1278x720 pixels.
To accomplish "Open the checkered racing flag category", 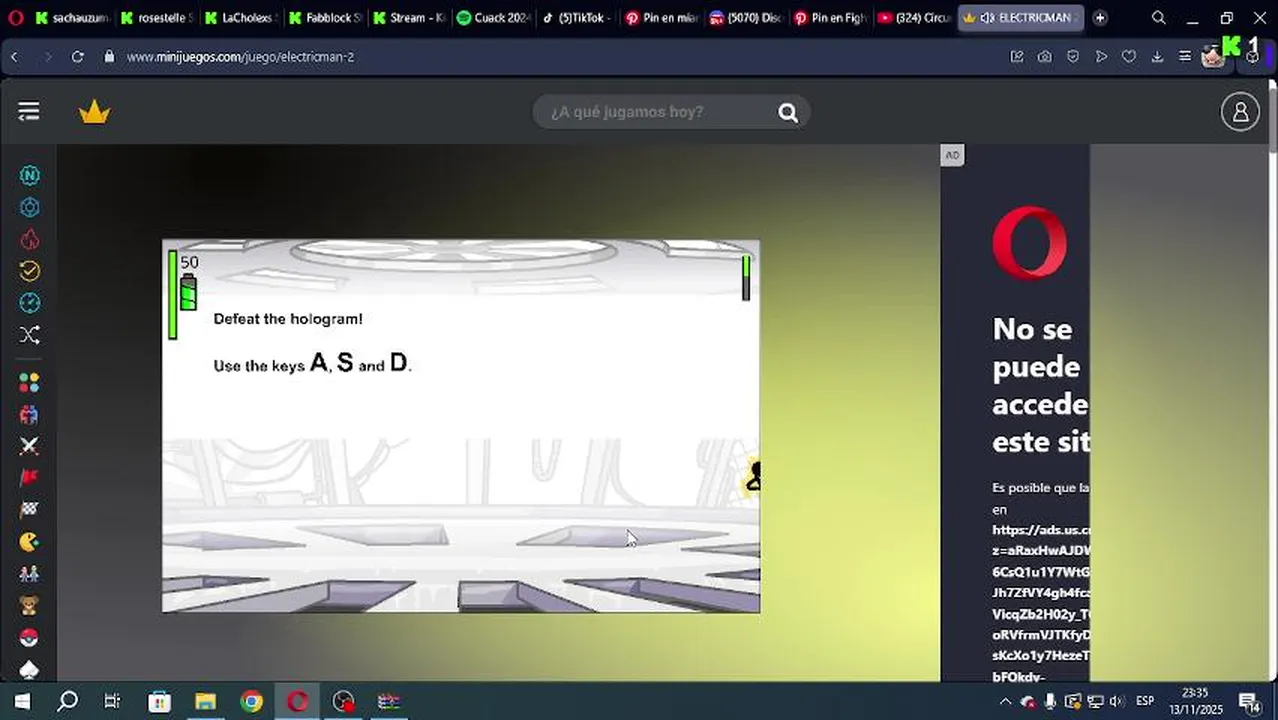I will [30, 510].
